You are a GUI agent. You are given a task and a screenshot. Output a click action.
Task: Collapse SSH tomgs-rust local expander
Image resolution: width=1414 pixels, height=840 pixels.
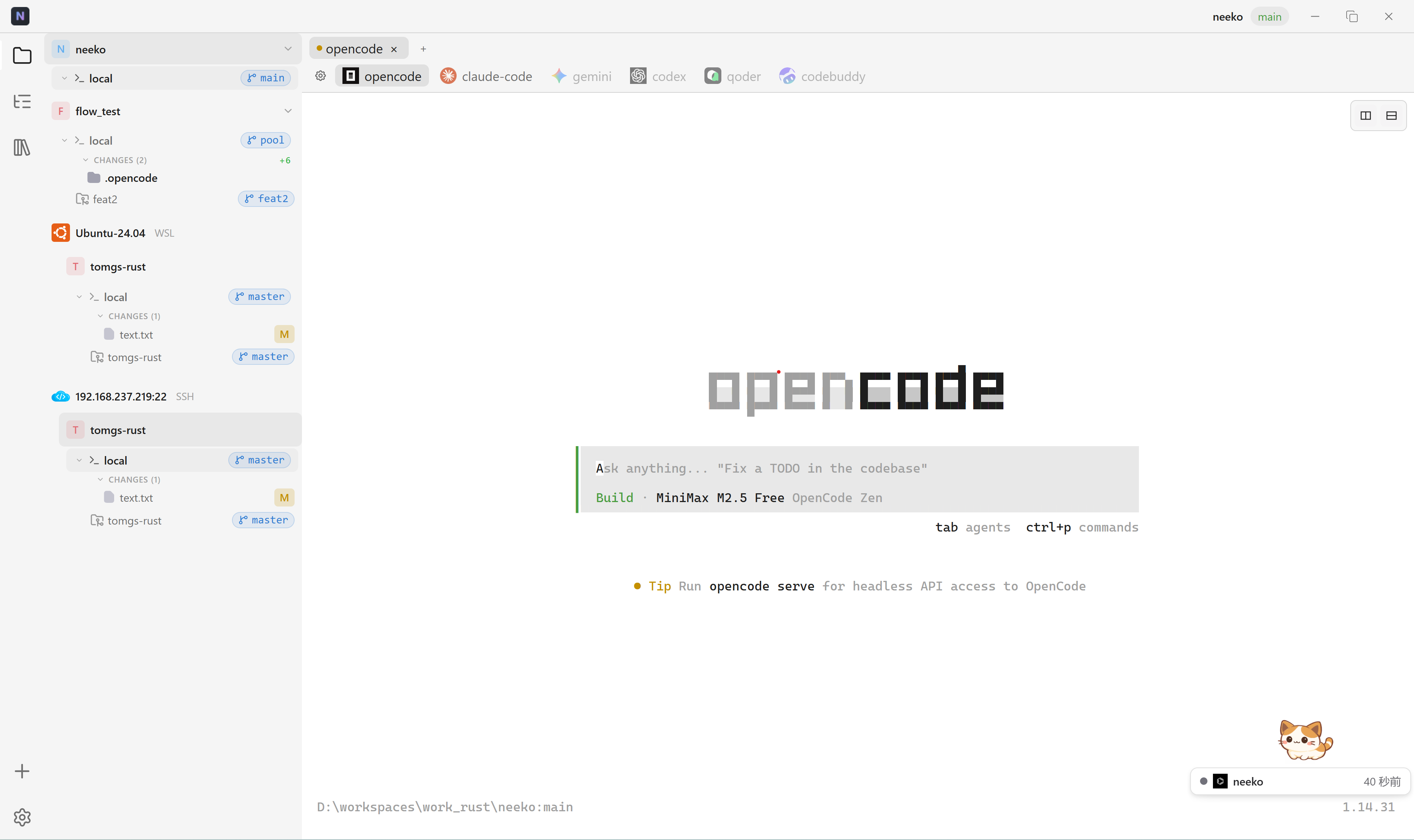pyautogui.click(x=79, y=460)
